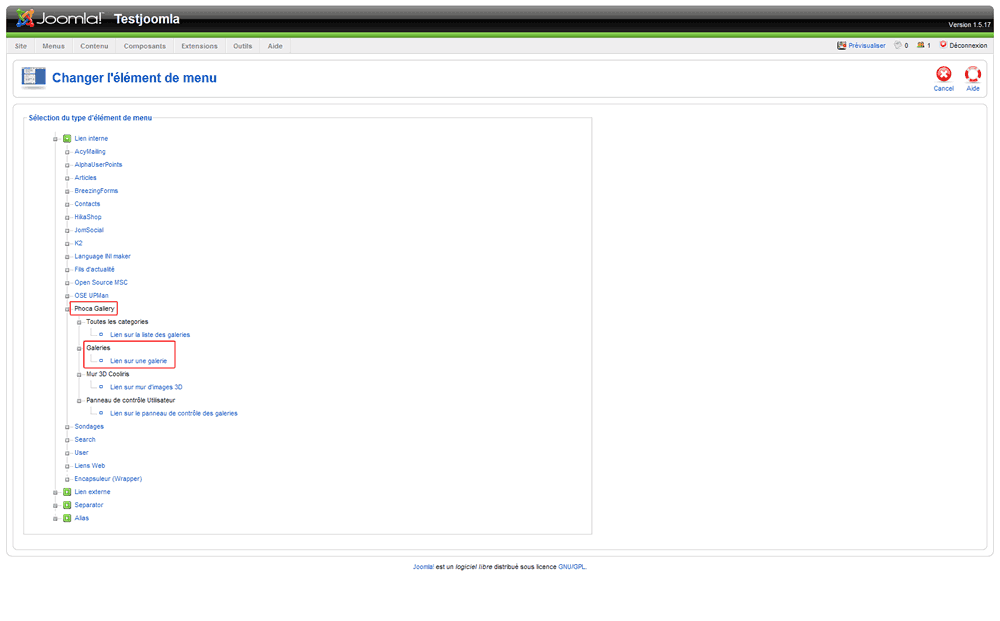Collapse the Toutes les categories node

pos(79,323)
